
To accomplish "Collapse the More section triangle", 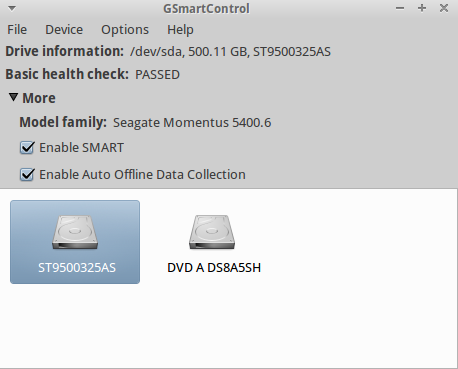I will coord(13,97).
